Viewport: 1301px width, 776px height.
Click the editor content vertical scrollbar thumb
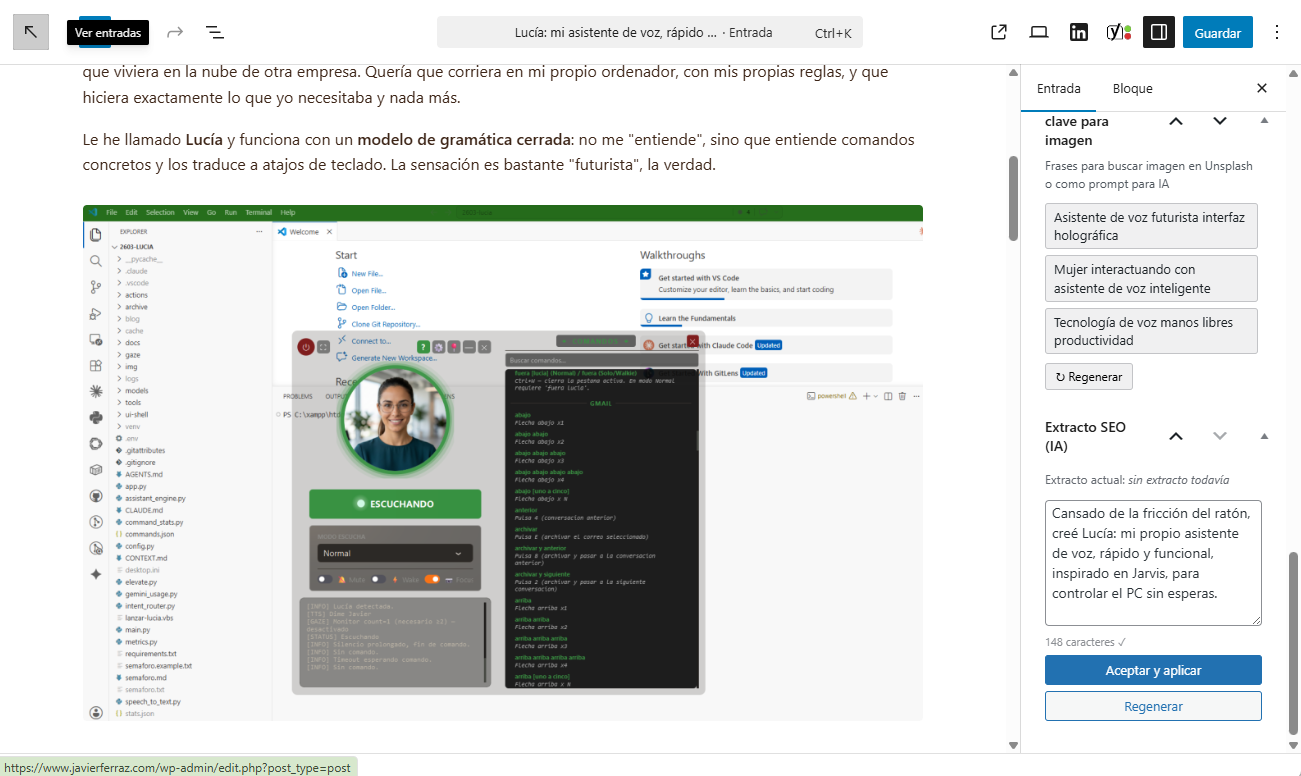point(1013,198)
